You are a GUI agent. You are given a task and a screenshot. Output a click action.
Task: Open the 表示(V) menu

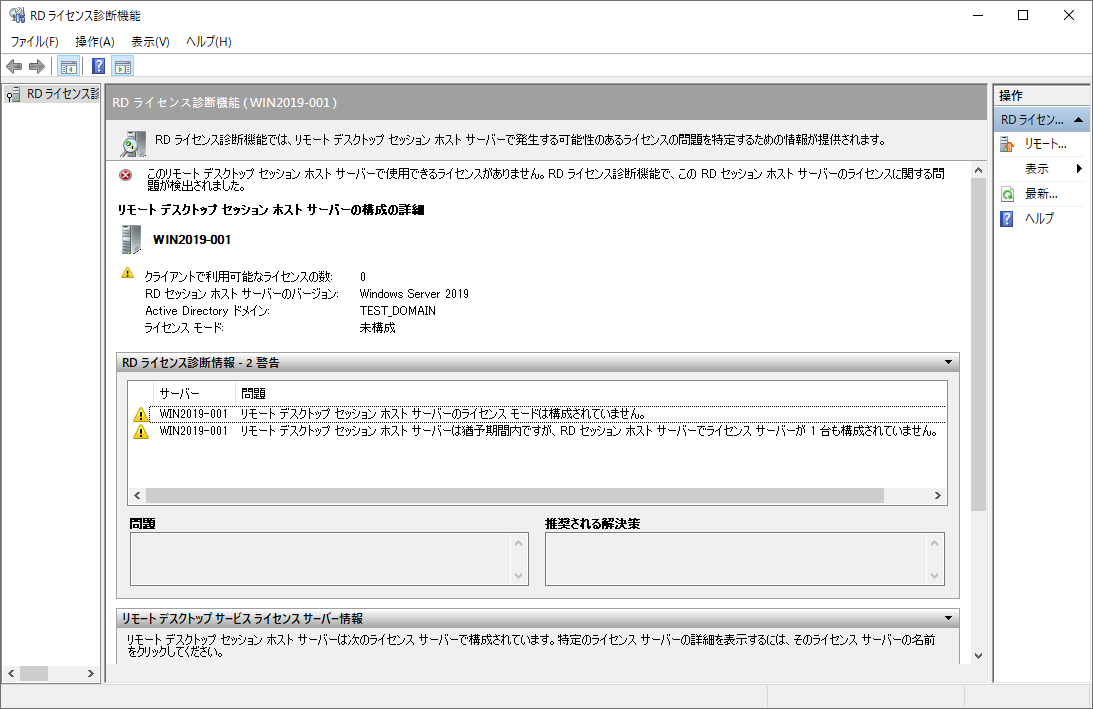[150, 42]
